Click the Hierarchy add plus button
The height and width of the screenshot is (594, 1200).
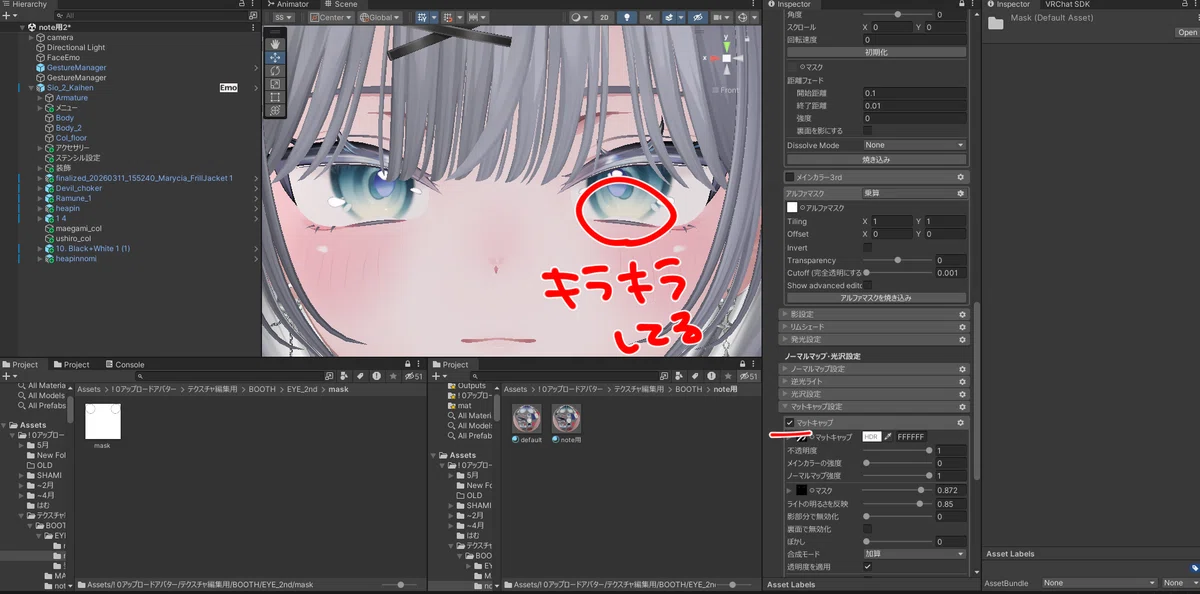[7, 16]
